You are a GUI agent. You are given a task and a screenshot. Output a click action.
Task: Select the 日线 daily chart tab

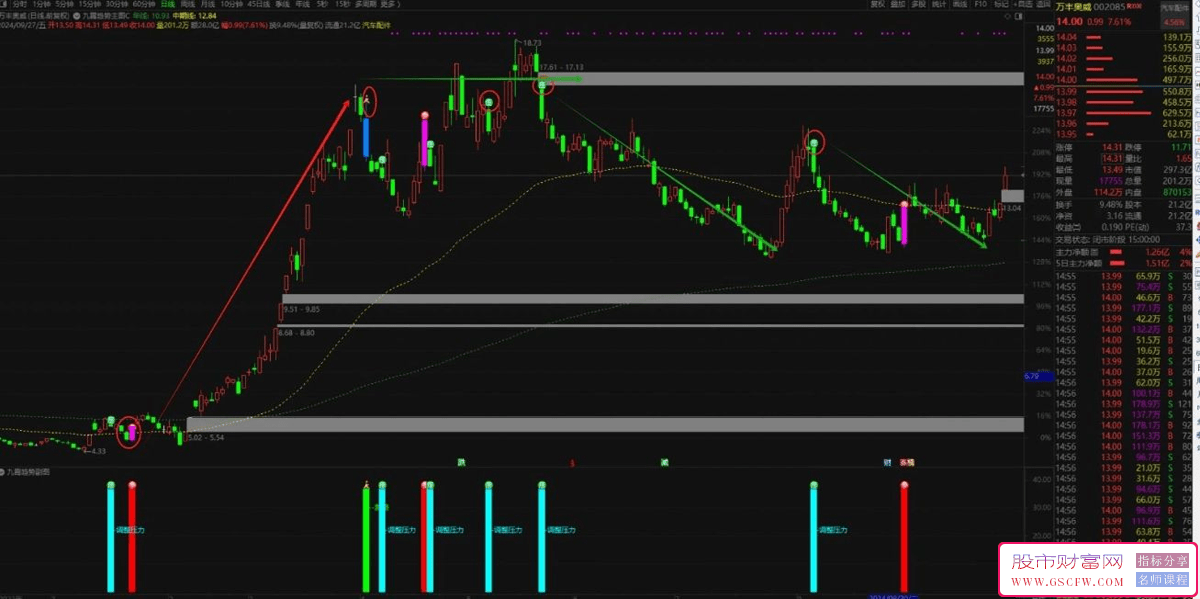point(167,5)
